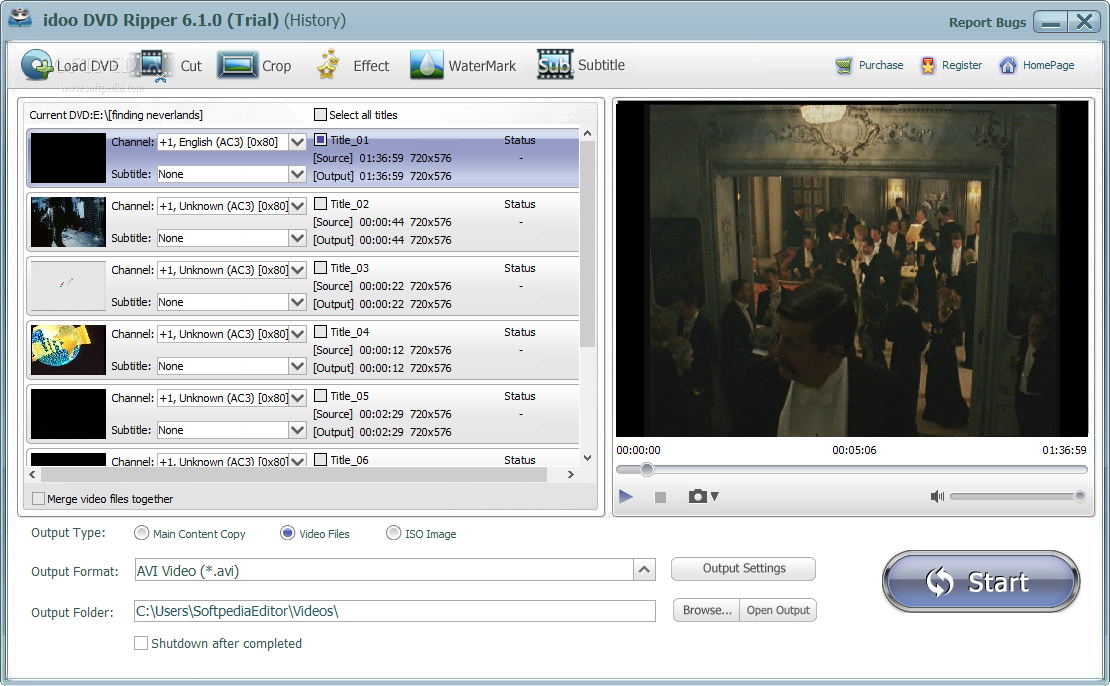Expand Title_02 audio Channel dropdown

pyautogui.click(x=297, y=206)
